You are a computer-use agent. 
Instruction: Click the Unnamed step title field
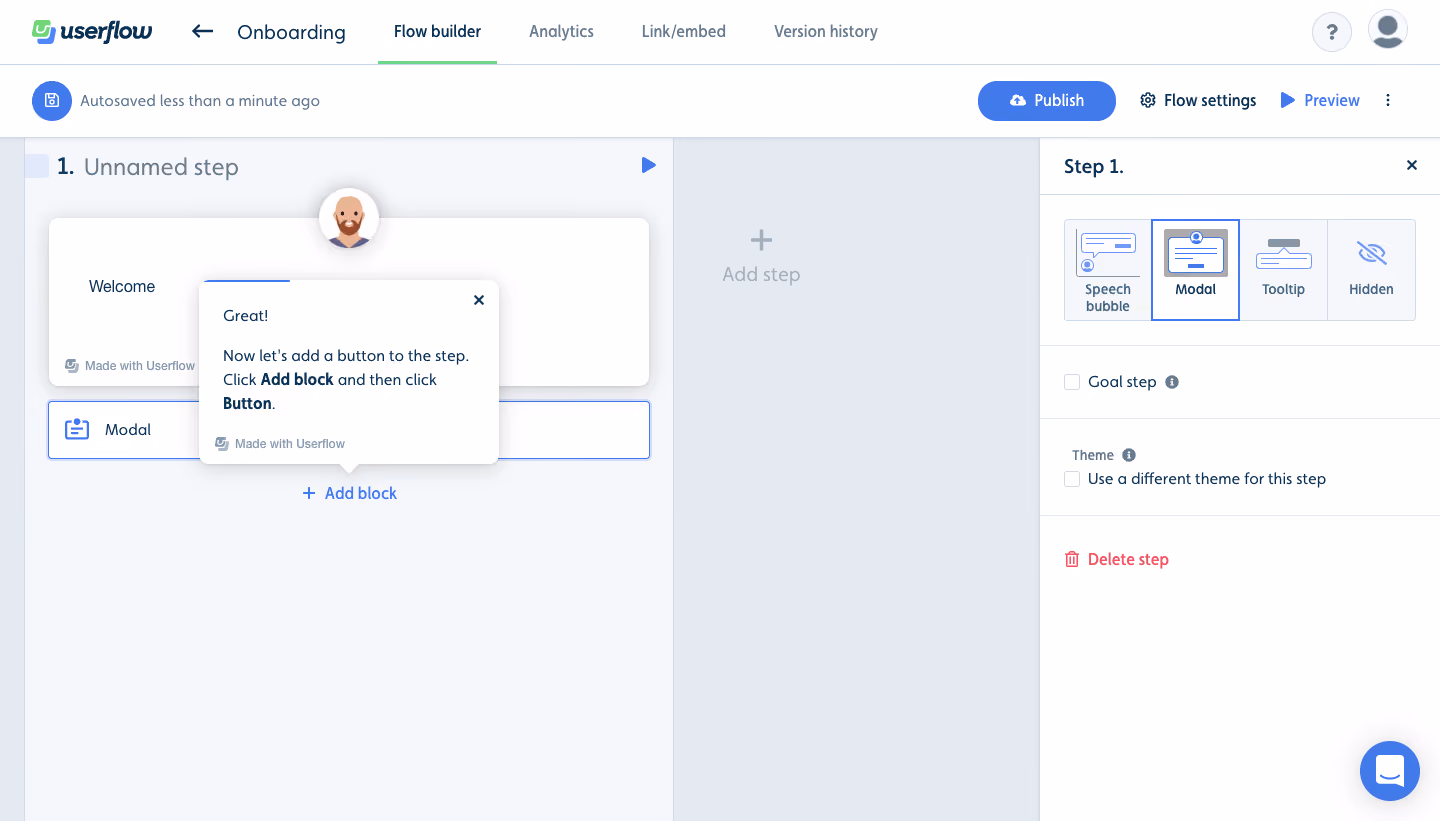161,167
